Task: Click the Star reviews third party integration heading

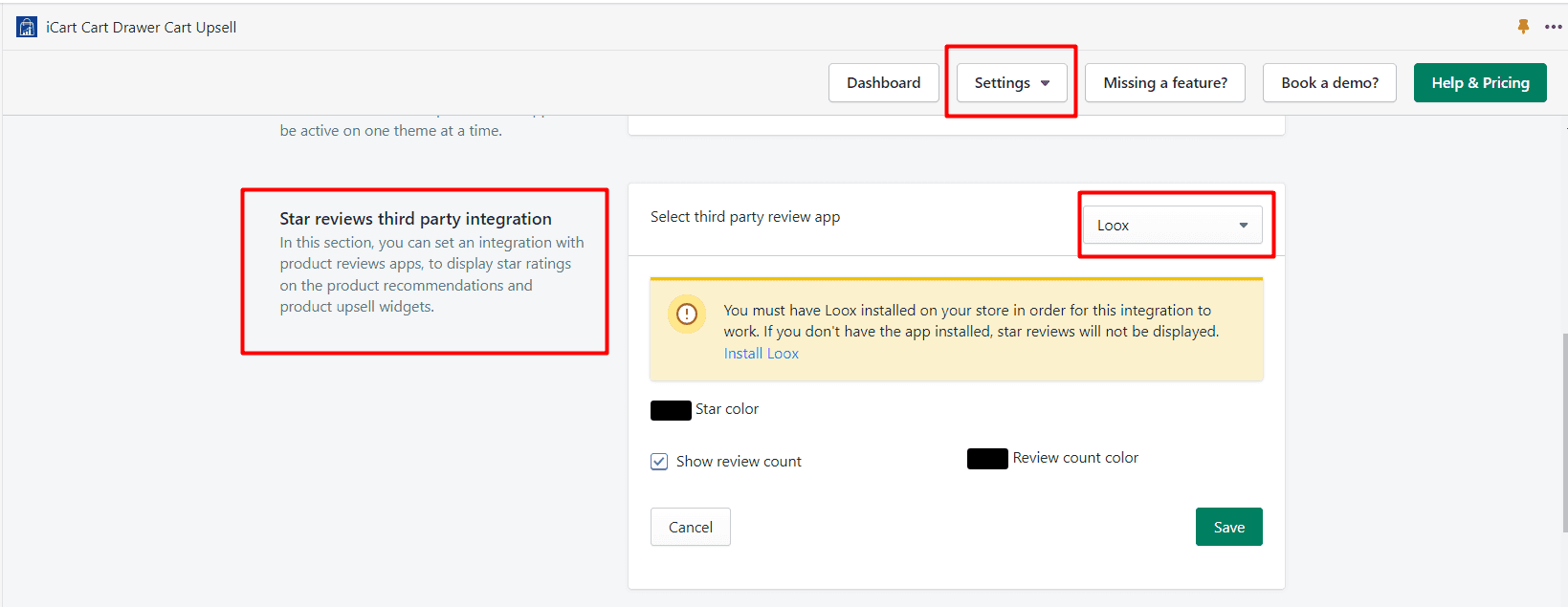Action: pyautogui.click(x=415, y=219)
